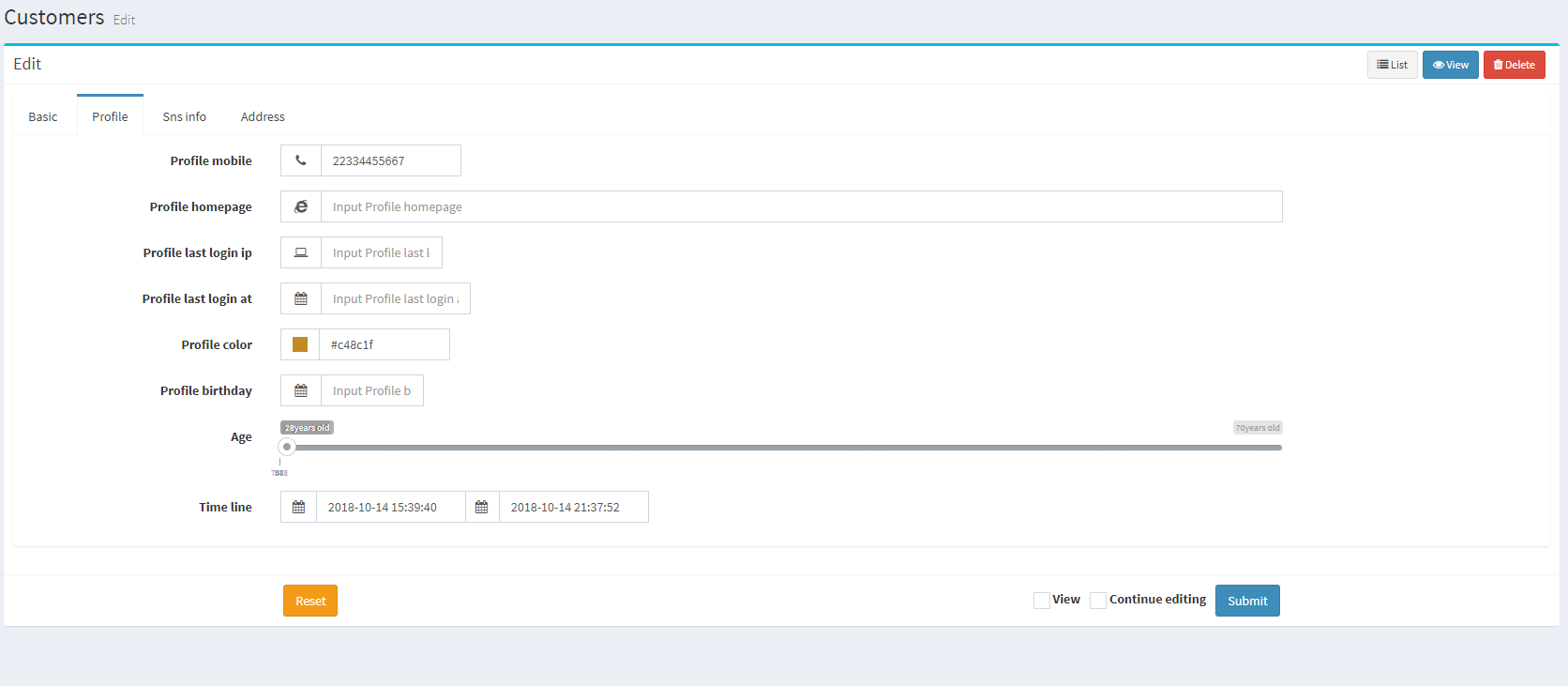The image size is (1568, 686).
Task: Enable the View checkbox near Submit
Action: (x=1041, y=601)
